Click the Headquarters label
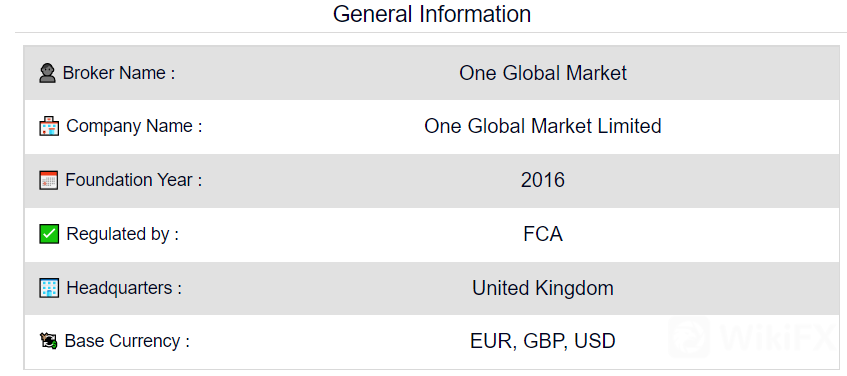The width and height of the screenshot is (847, 376). (124, 288)
